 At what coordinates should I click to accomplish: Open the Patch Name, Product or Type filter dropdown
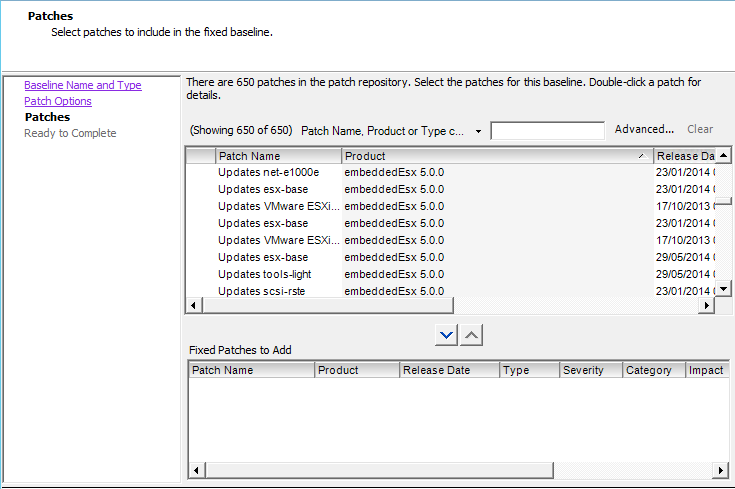(478, 131)
